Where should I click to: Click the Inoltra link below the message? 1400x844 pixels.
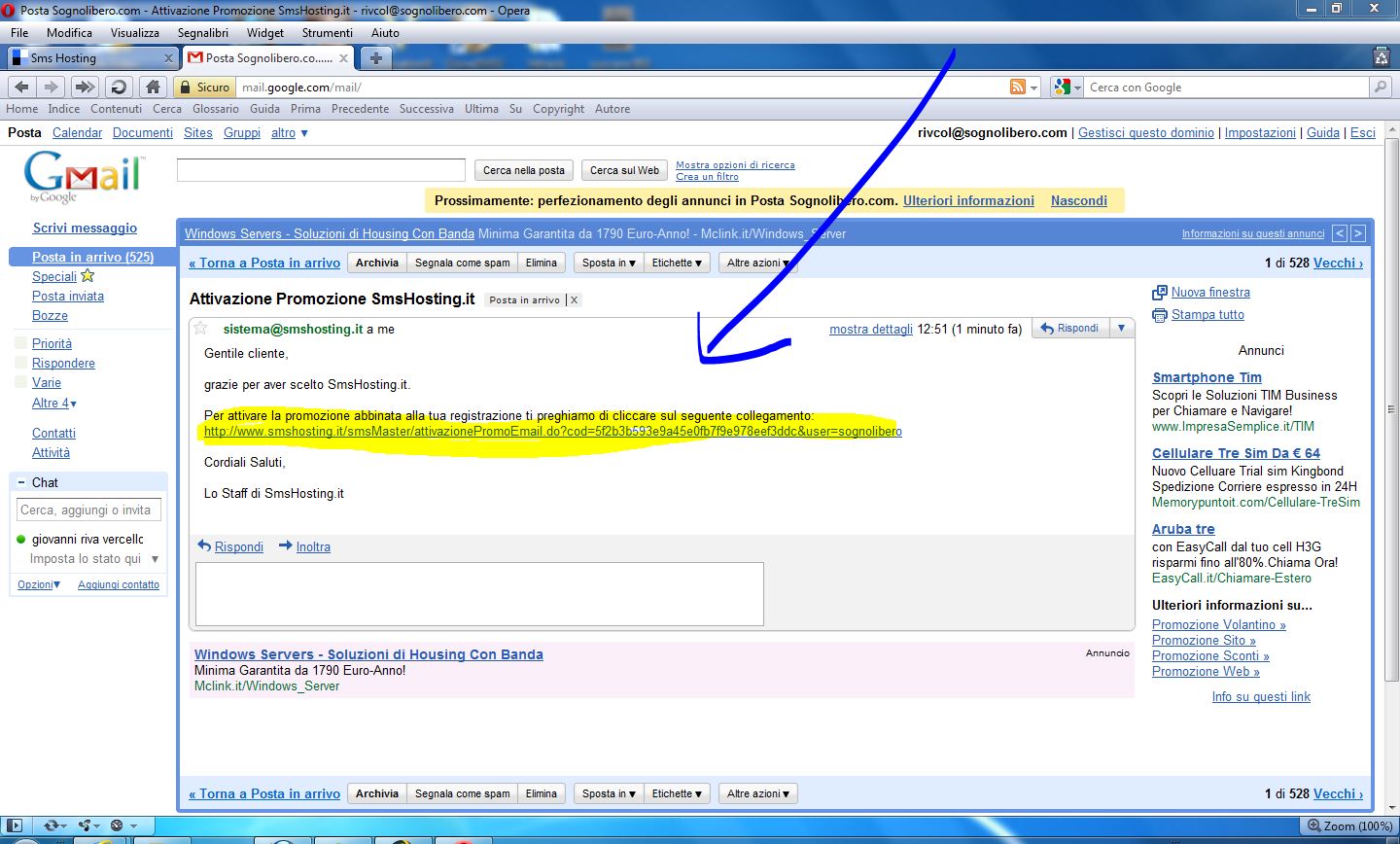(313, 546)
